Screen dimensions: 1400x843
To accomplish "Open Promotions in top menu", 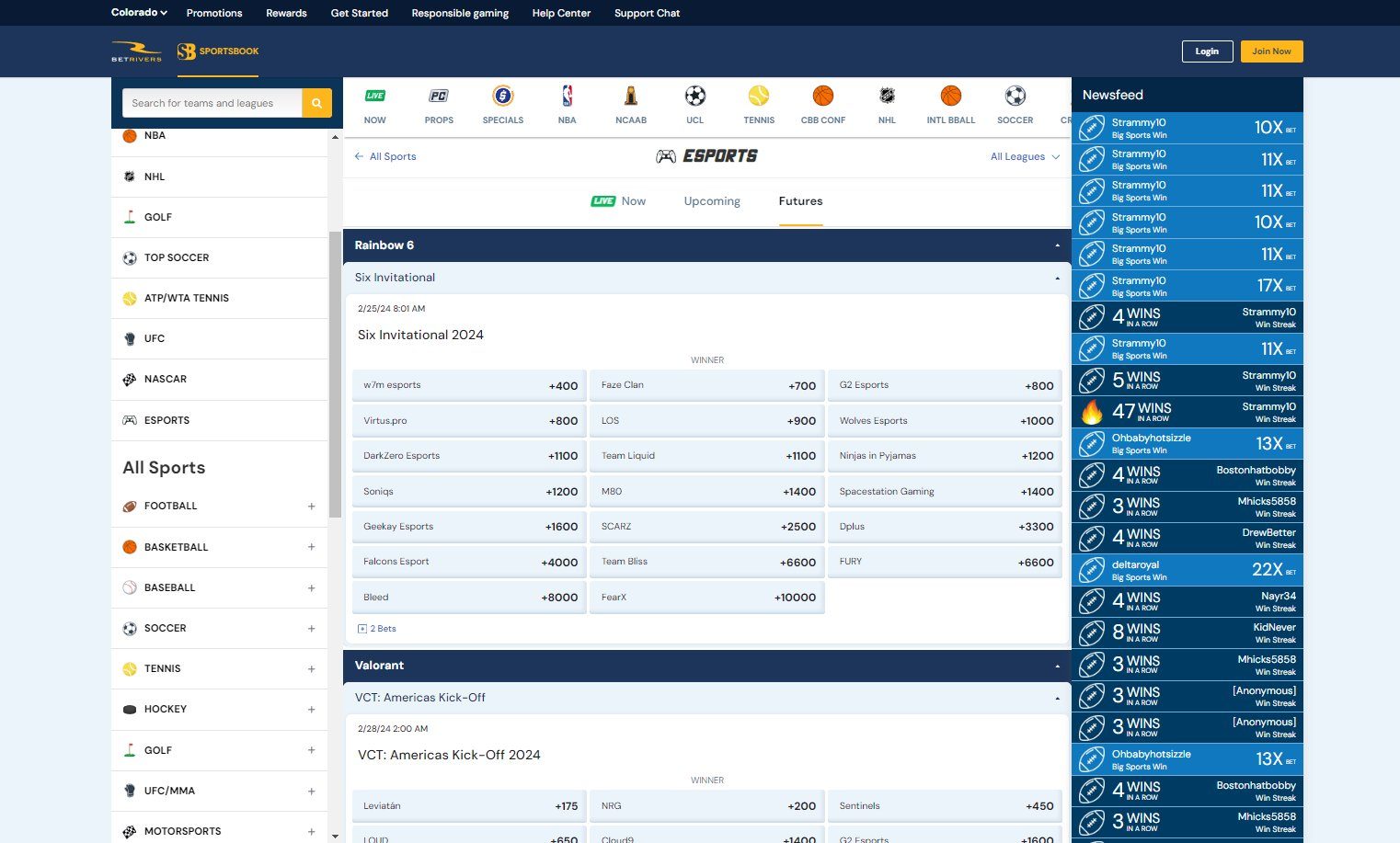I will tap(214, 13).
